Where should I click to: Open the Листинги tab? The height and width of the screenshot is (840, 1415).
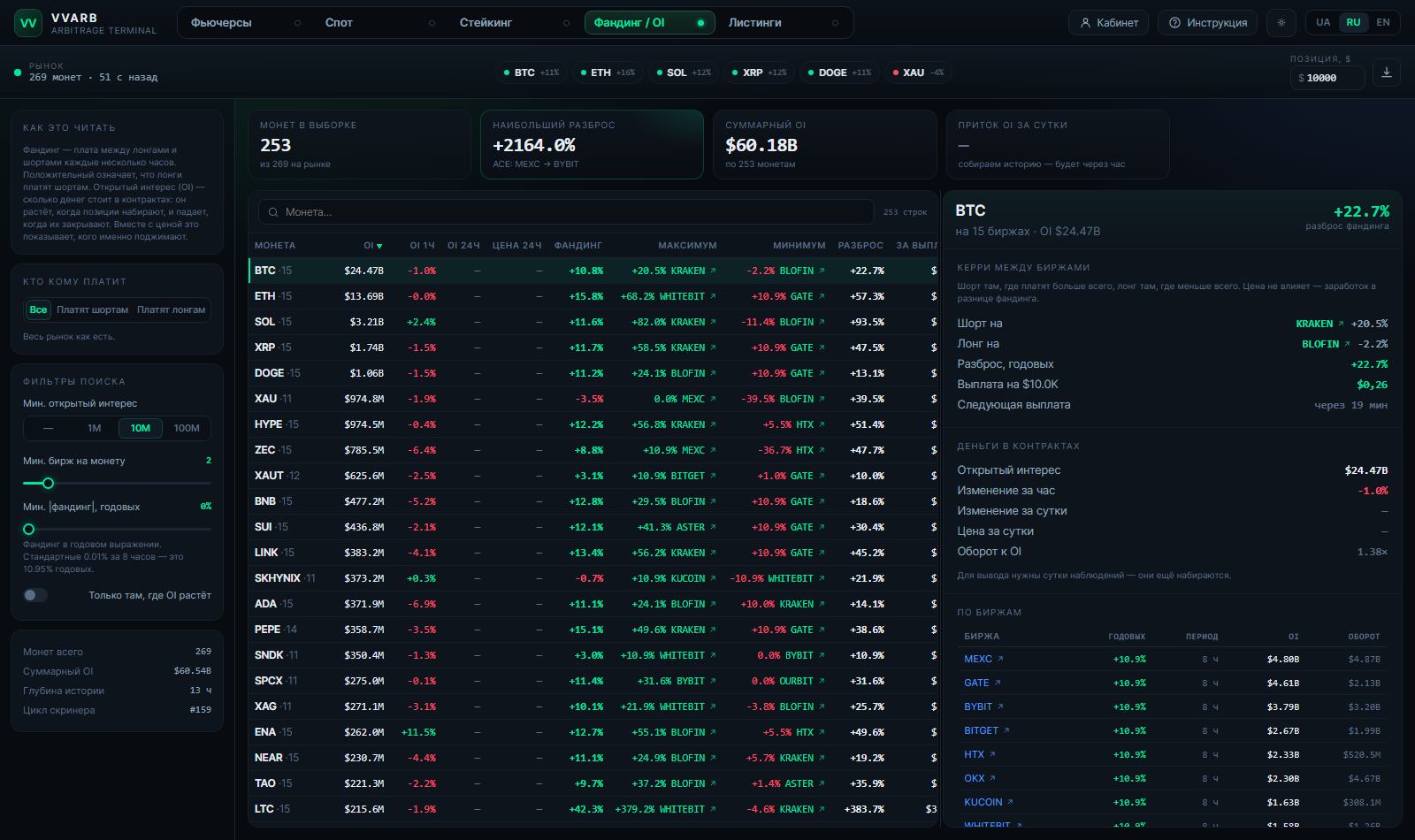pos(754,23)
